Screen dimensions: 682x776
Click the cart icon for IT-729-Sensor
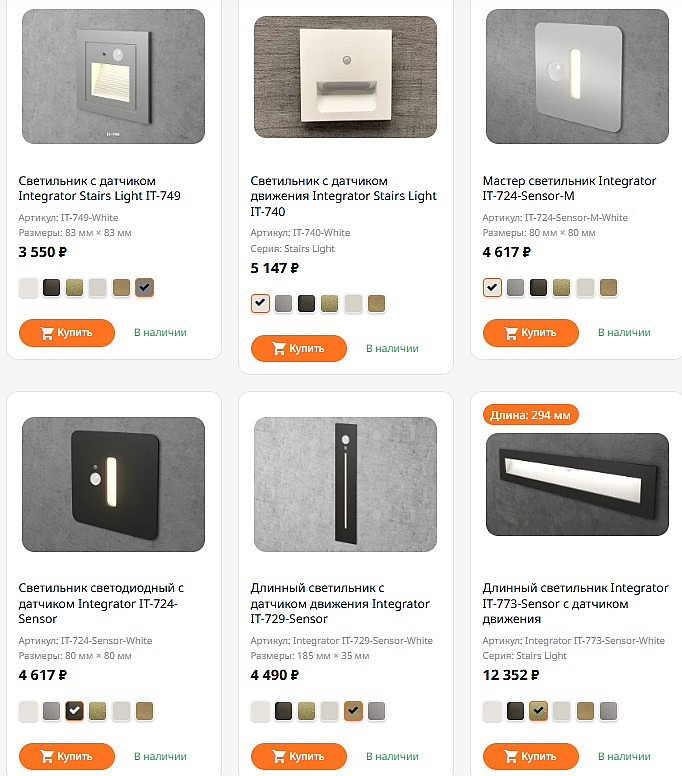pyautogui.click(x=279, y=757)
